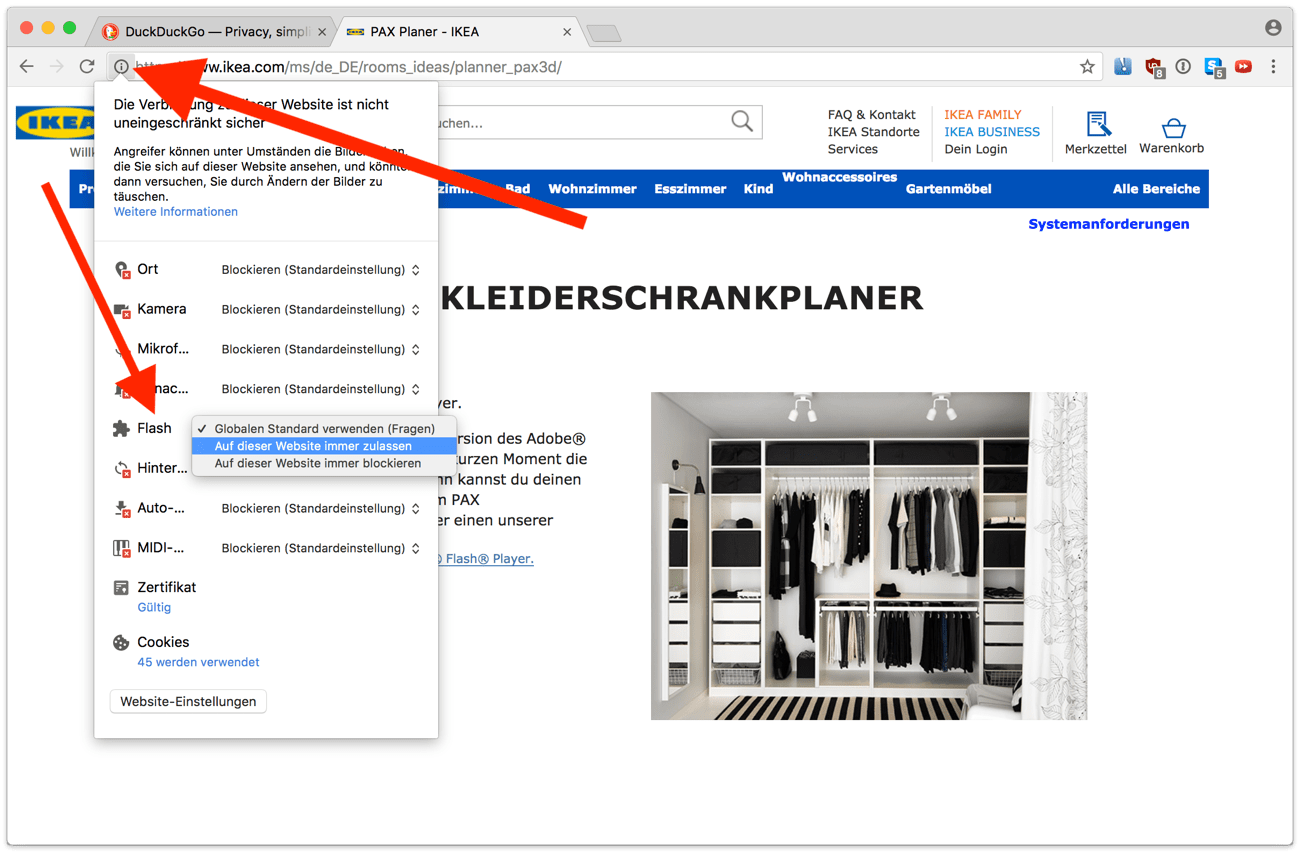The height and width of the screenshot is (852, 1300).
Task: Open the IKEA Standorte link
Action: [873, 132]
